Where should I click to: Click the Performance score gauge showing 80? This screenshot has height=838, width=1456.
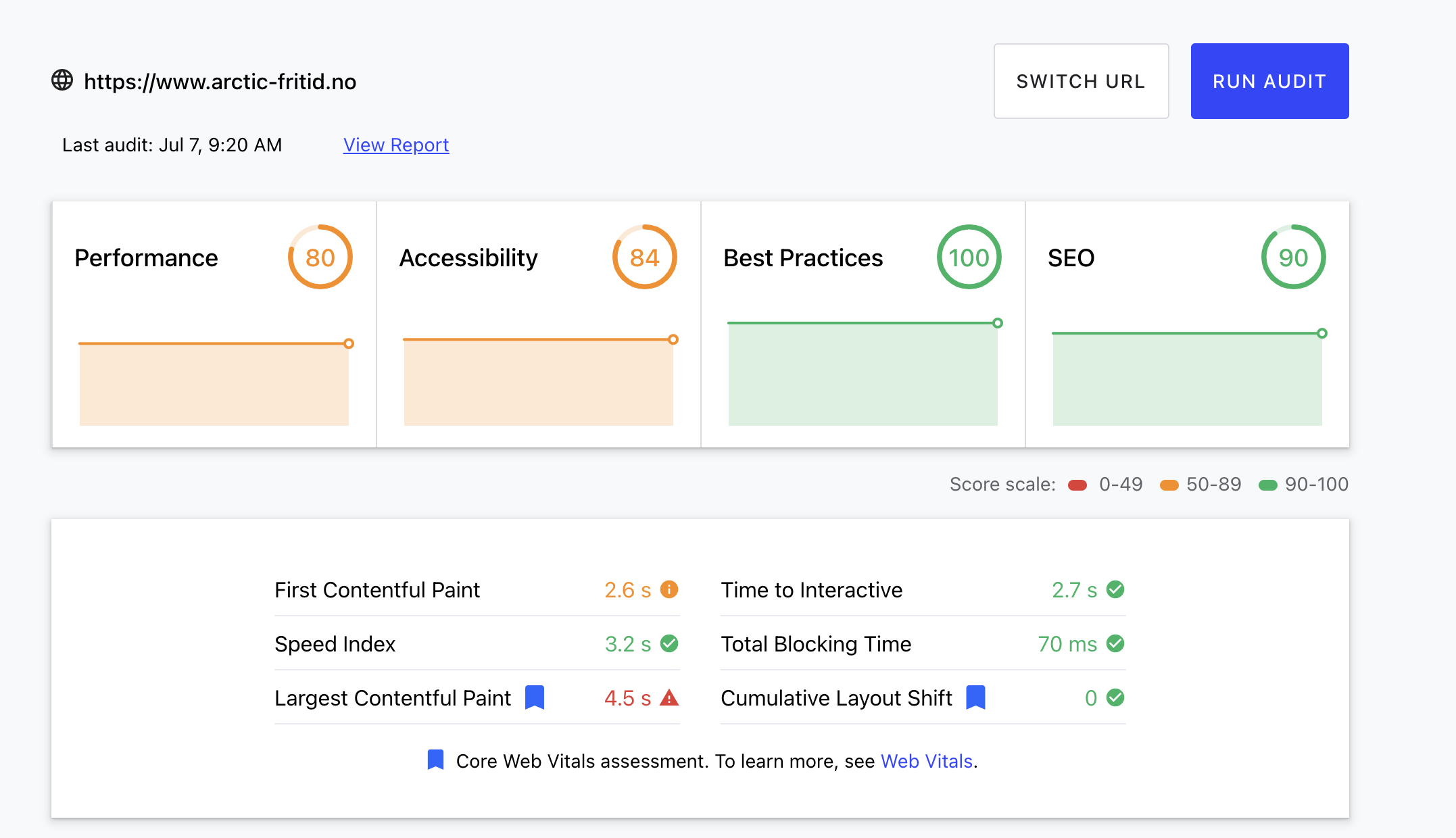click(320, 257)
